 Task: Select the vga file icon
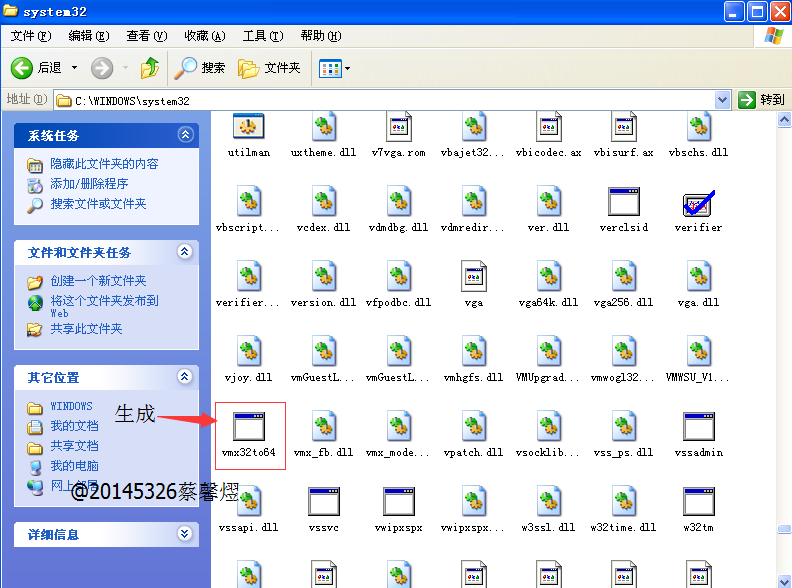click(473, 277)
